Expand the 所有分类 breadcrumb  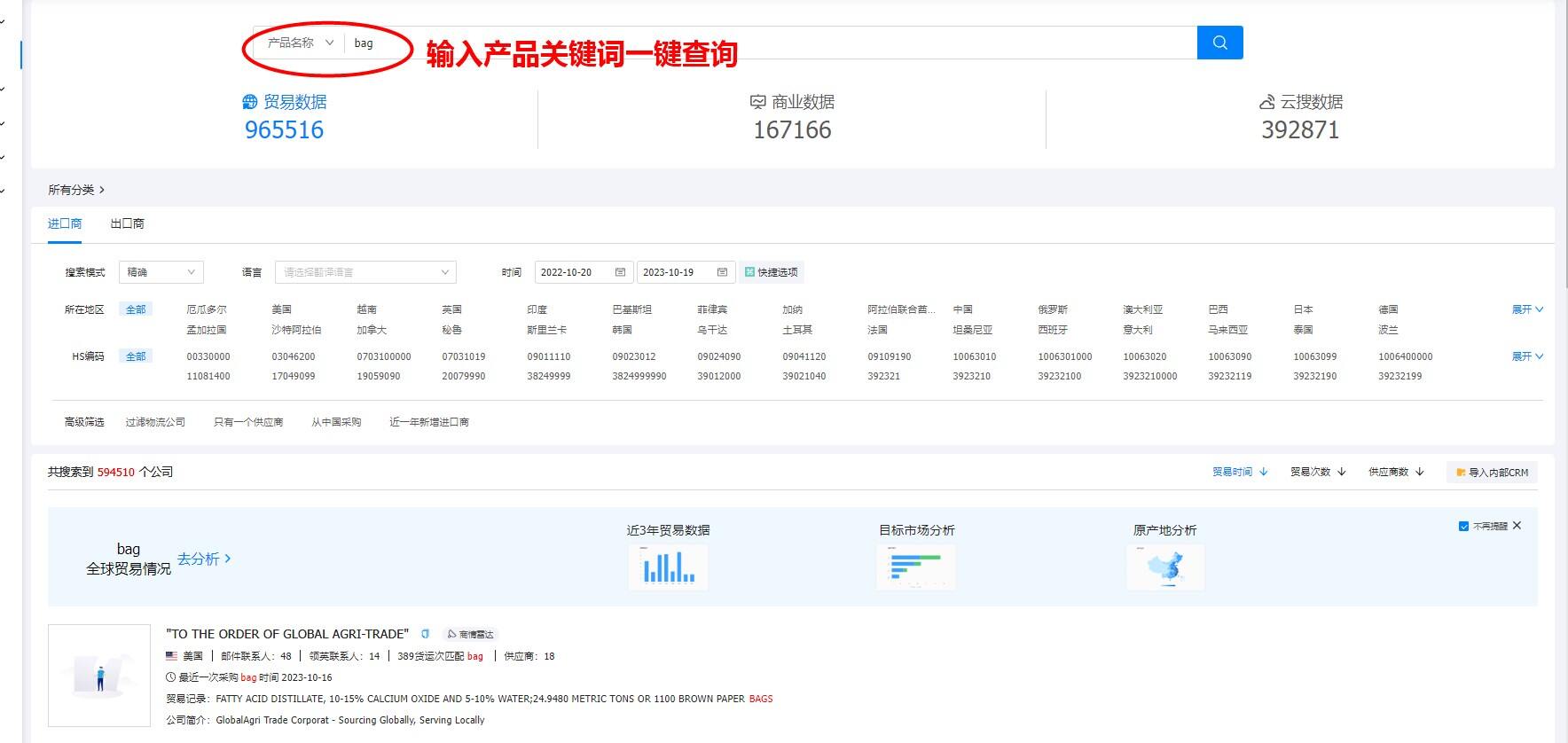coord(76,190)
